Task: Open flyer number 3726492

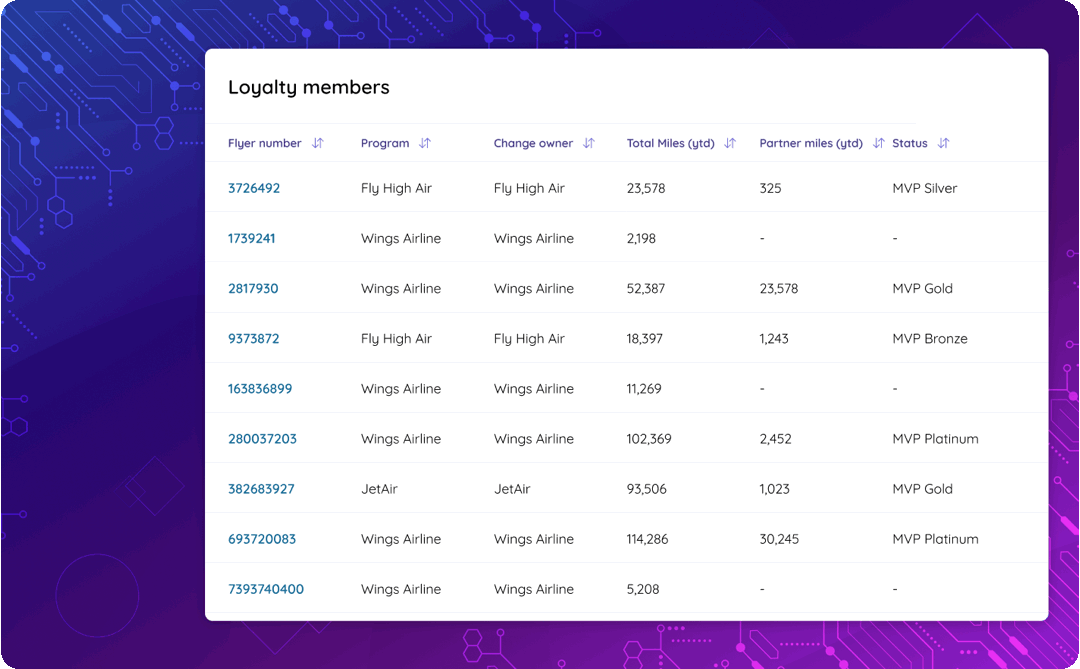Action: point(254,188)
